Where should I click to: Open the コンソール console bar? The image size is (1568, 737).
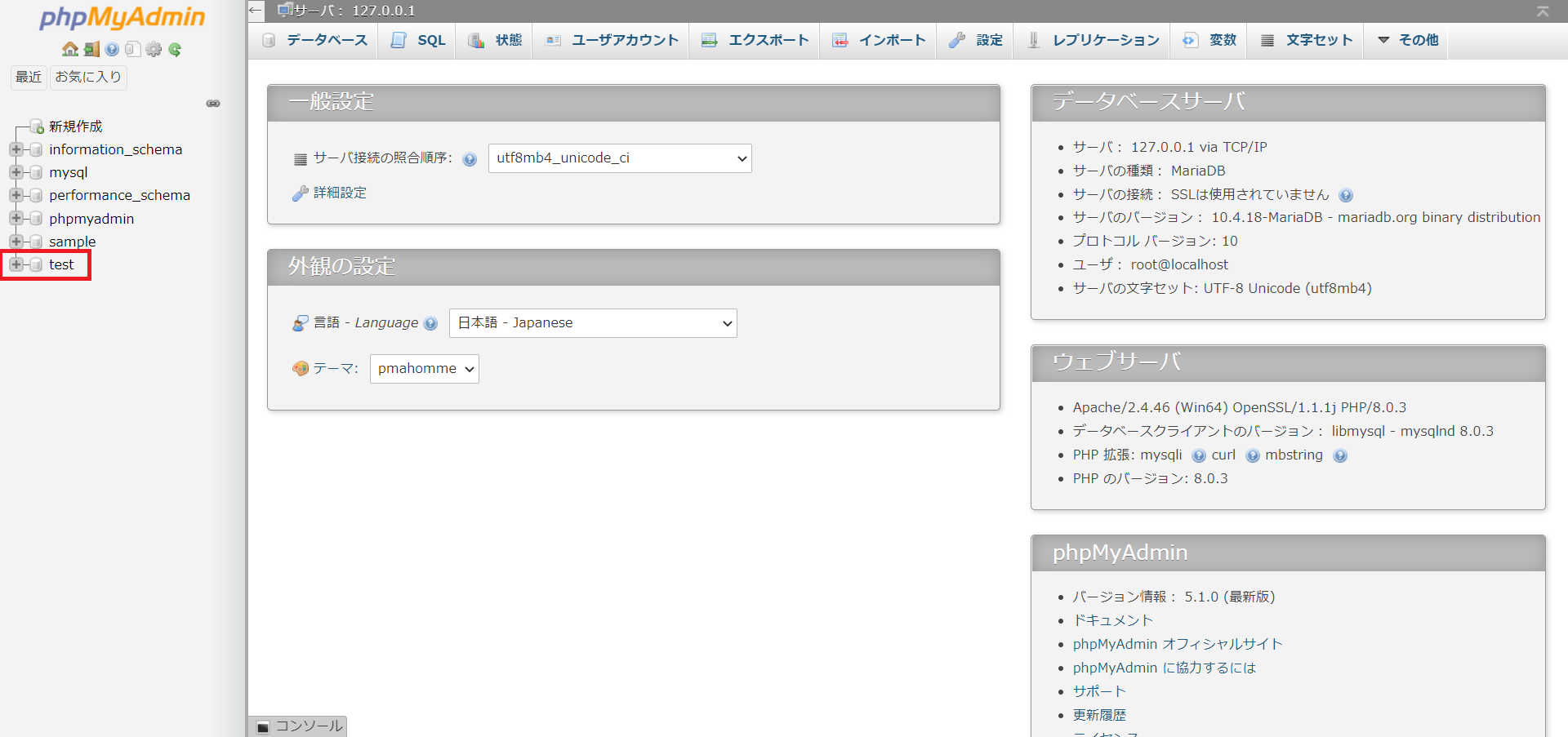click(x=299, y=726)
